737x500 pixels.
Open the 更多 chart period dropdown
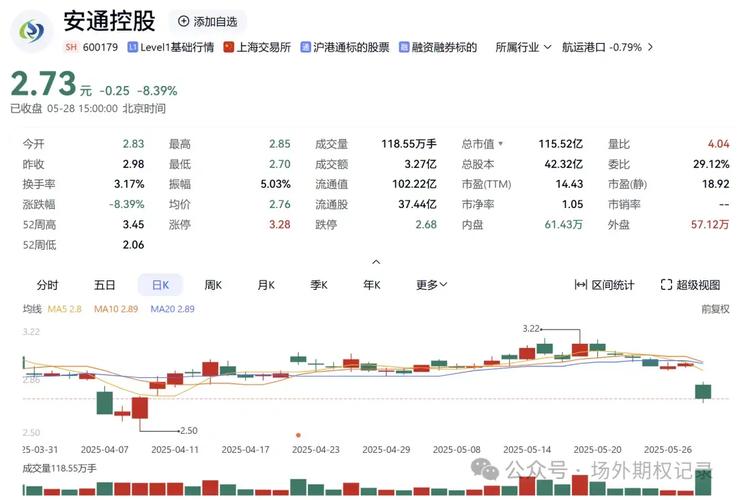tap(432, 285)
